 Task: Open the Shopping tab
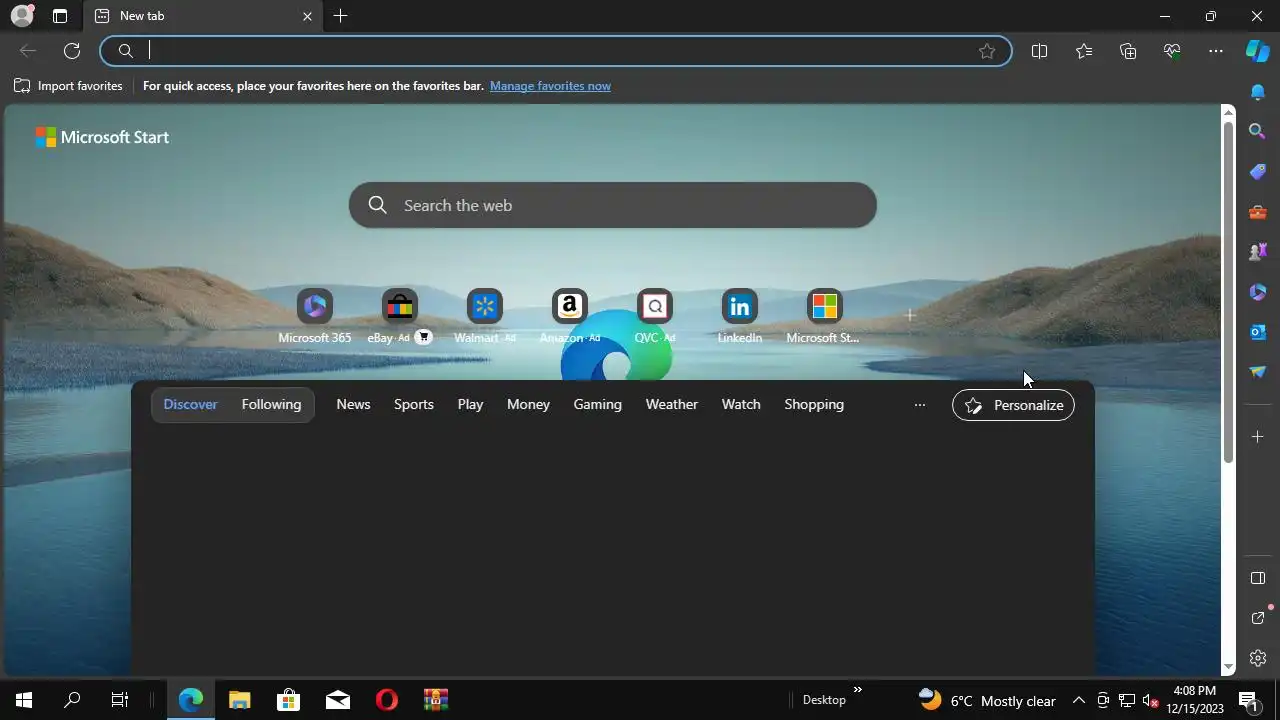pos(814,404)
